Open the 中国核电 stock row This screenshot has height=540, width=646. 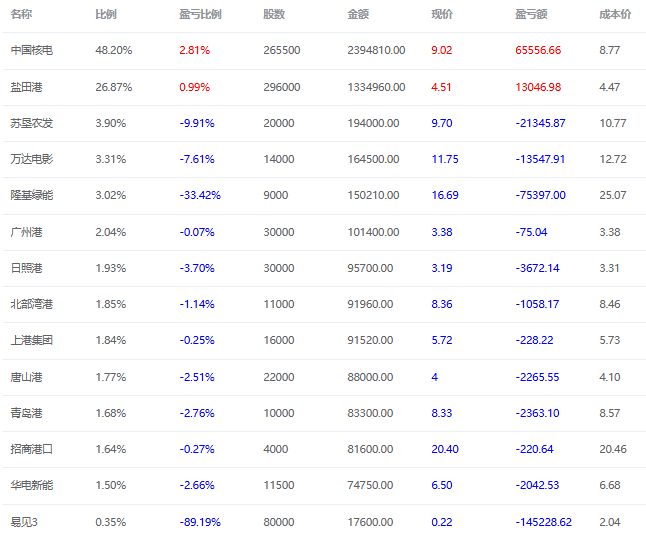click(324, 51)
